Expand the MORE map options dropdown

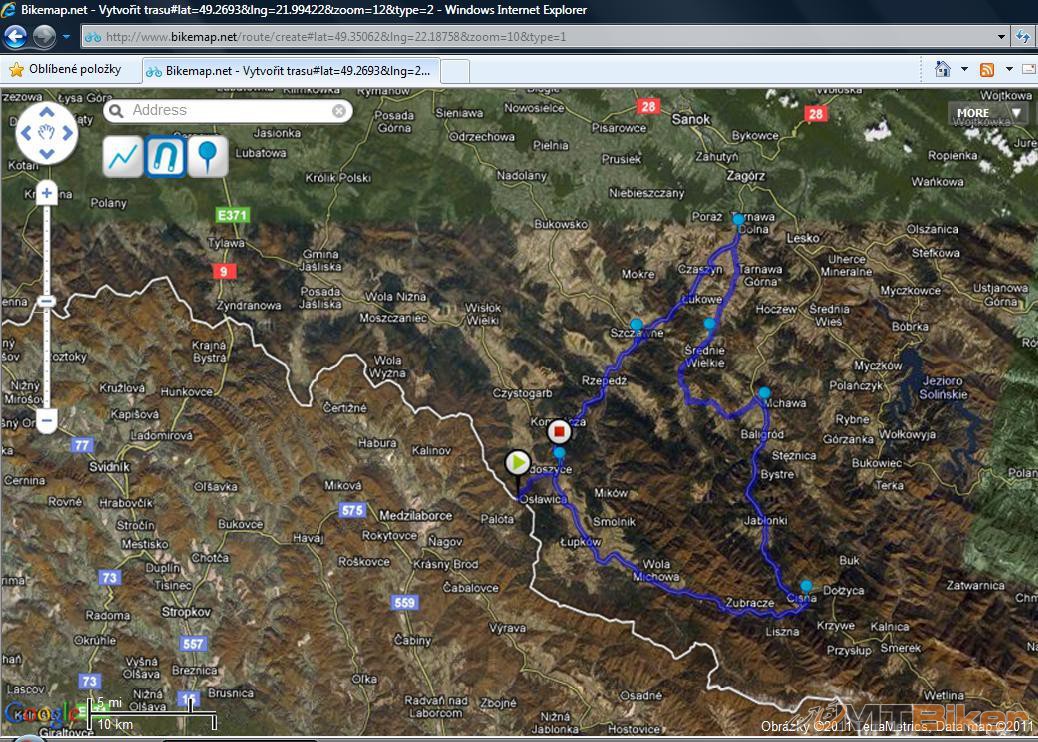988,113
